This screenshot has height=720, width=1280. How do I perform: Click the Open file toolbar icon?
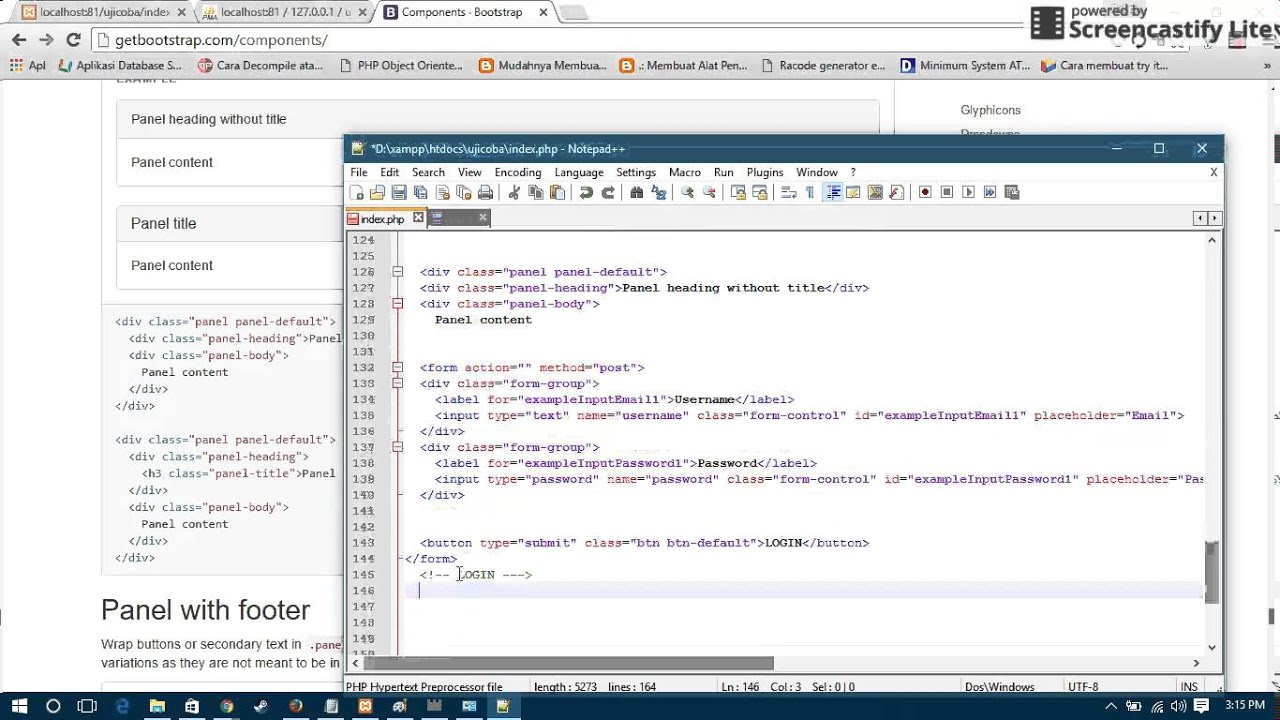click(377, 192)
